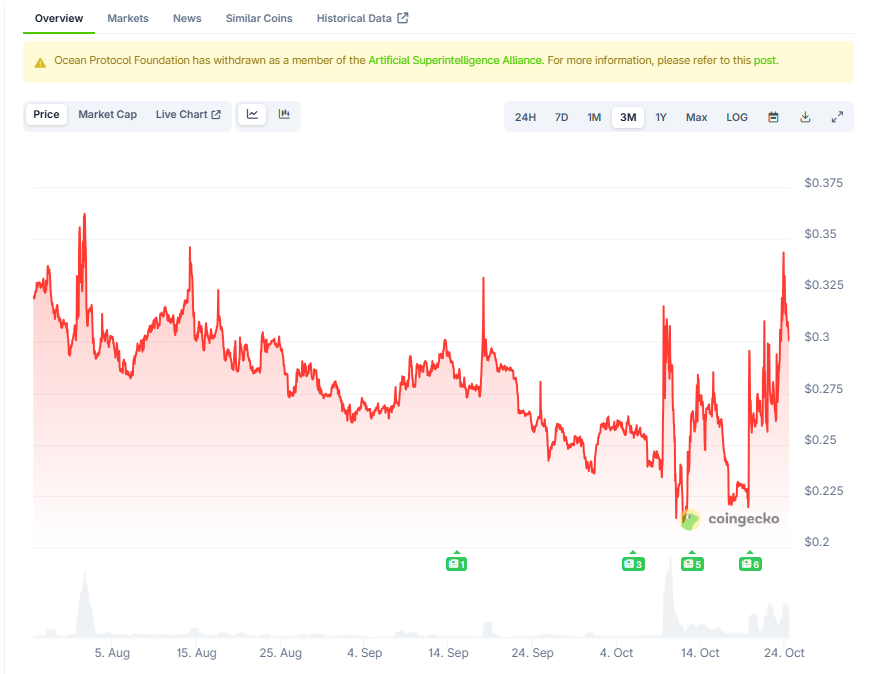Open the Markets tab
This screenshot has width=881, height=674.
pos(128,18)
